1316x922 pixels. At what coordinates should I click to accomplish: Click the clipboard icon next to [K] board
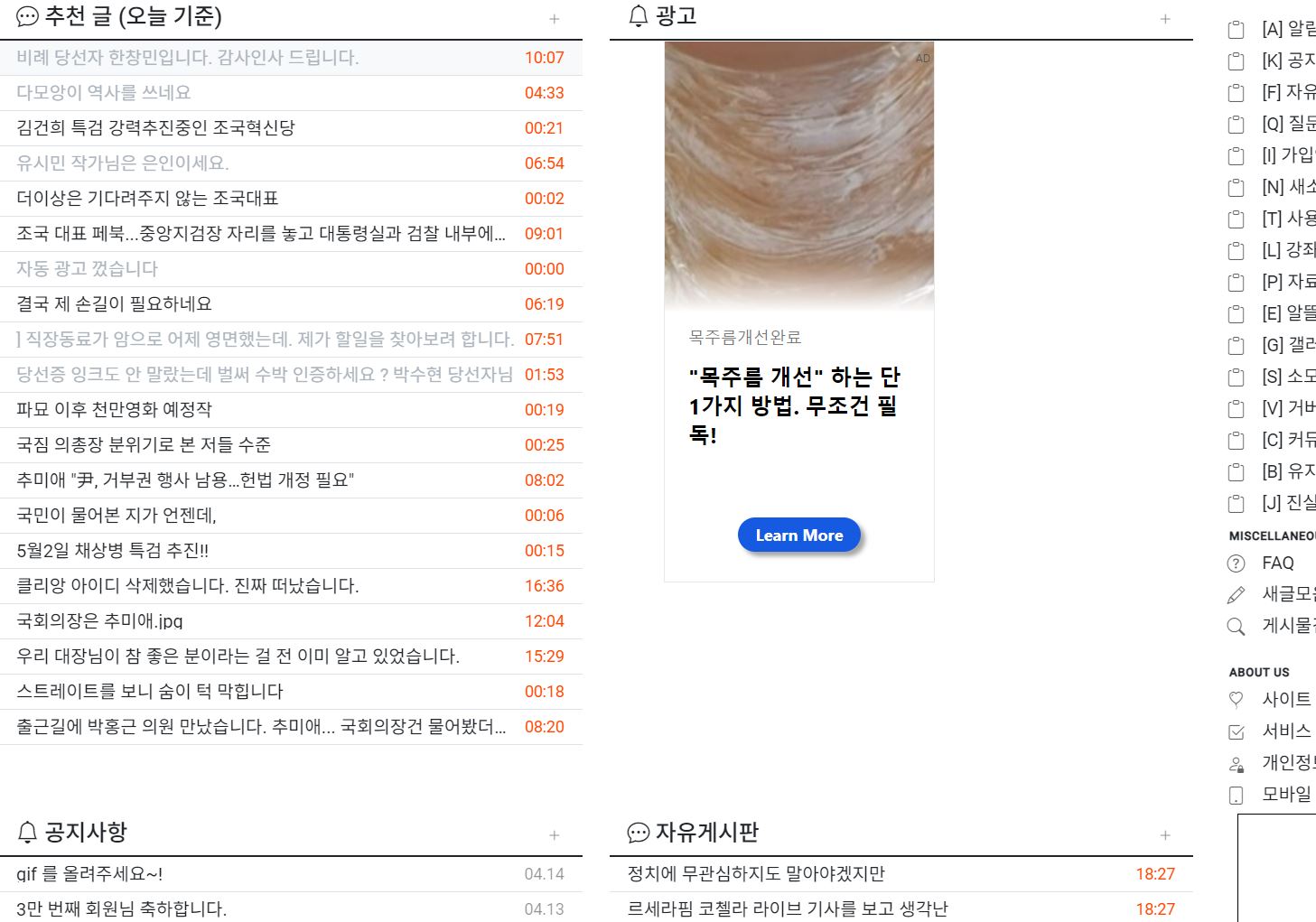1237,61
